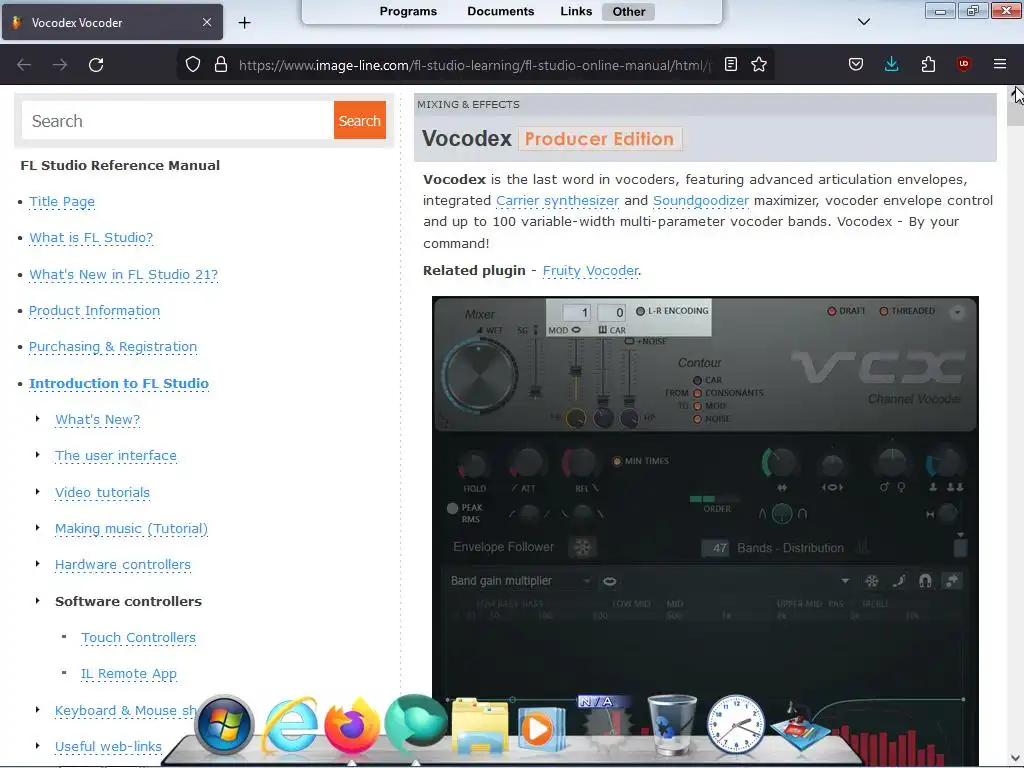Expand The user interface tree arrow
The height and width of the screenshot is (768, 1024).
click(x=38, y=455)
